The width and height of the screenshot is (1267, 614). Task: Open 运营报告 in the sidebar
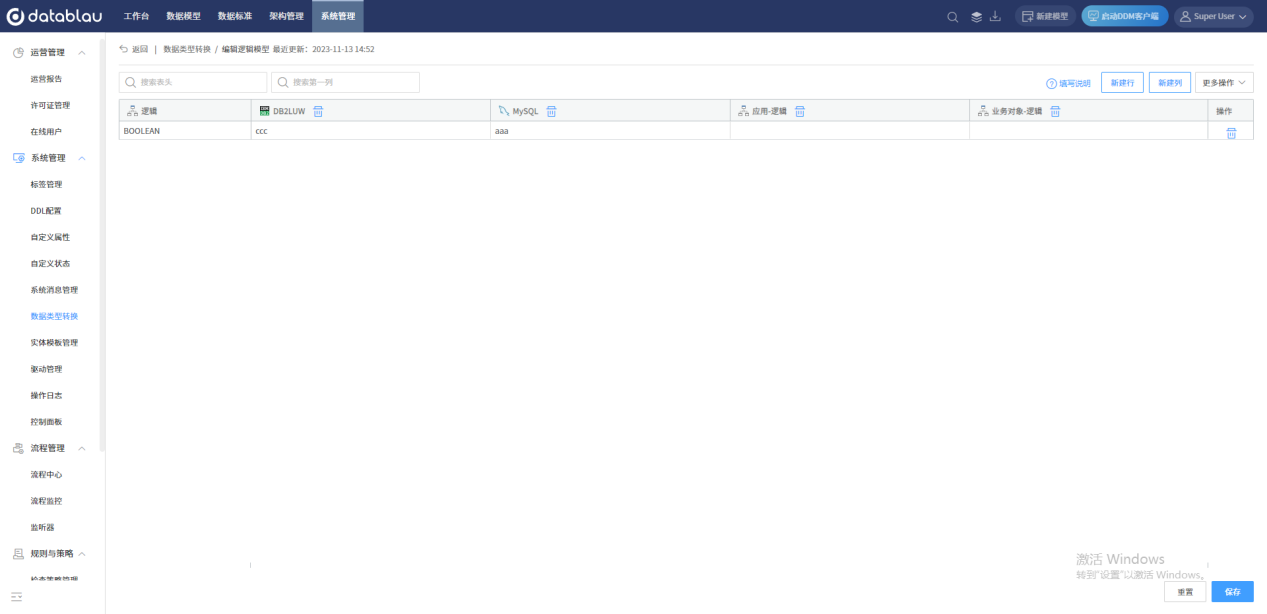(x=47, y=79)
